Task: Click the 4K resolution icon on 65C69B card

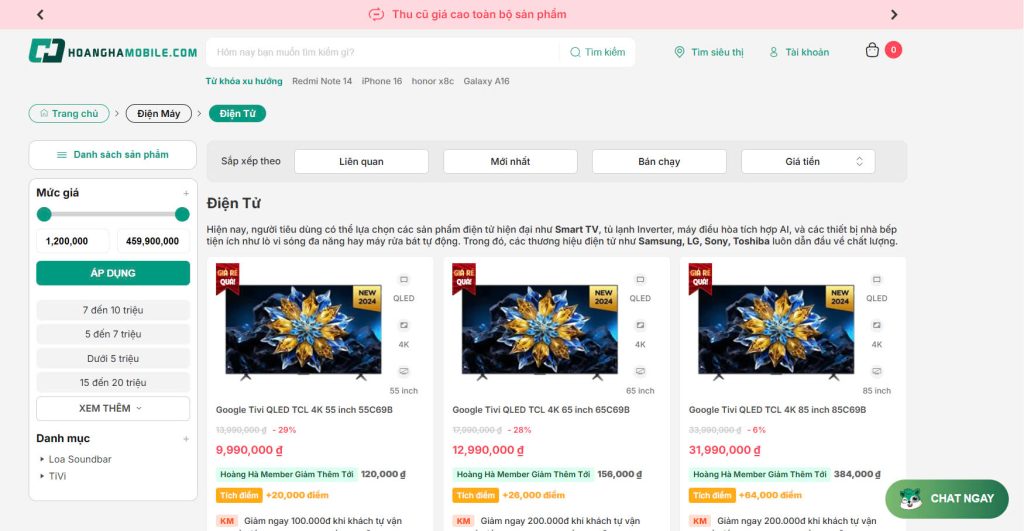Action: pos(640,325)
